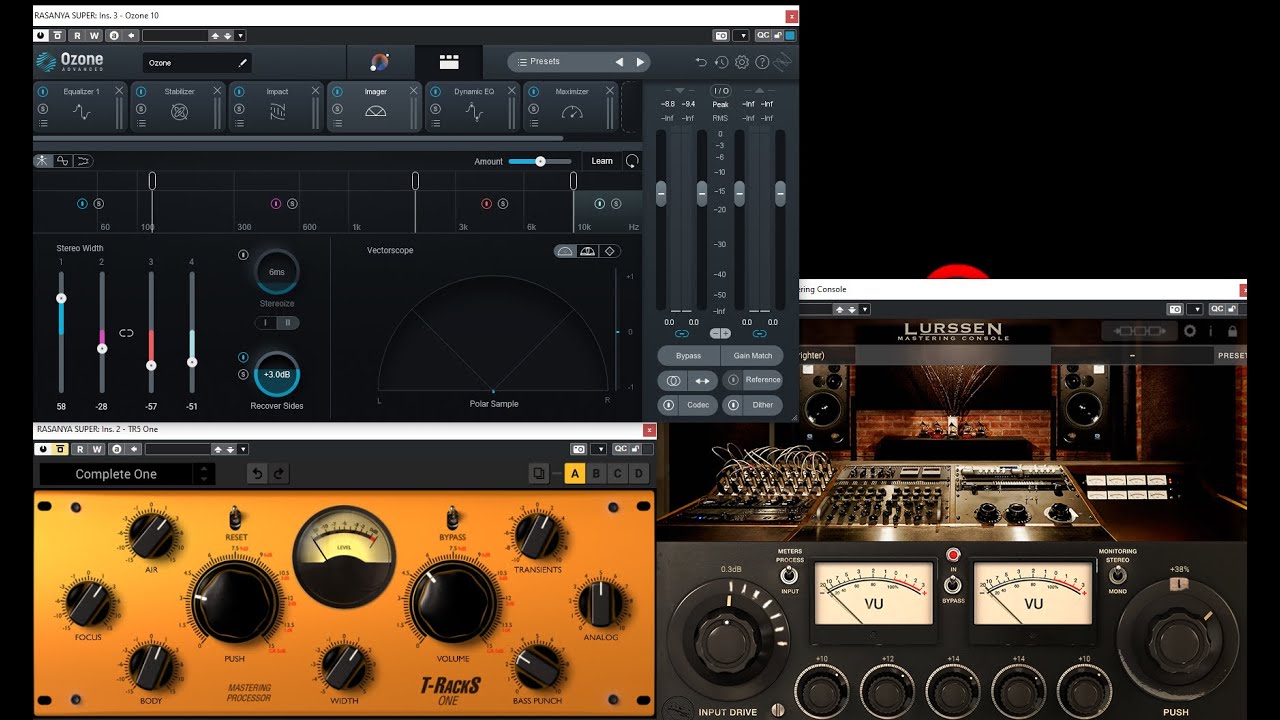This screenshot has height=720, width=1280.
Task: Open Ozone undo history clock icon
Action: pos(721,62)
